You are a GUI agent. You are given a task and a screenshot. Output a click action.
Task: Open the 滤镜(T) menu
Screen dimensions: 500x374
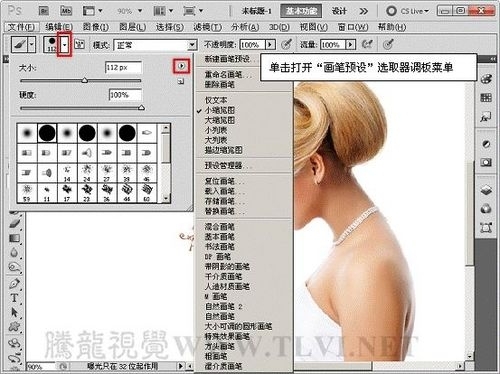[x=207, y=27]
